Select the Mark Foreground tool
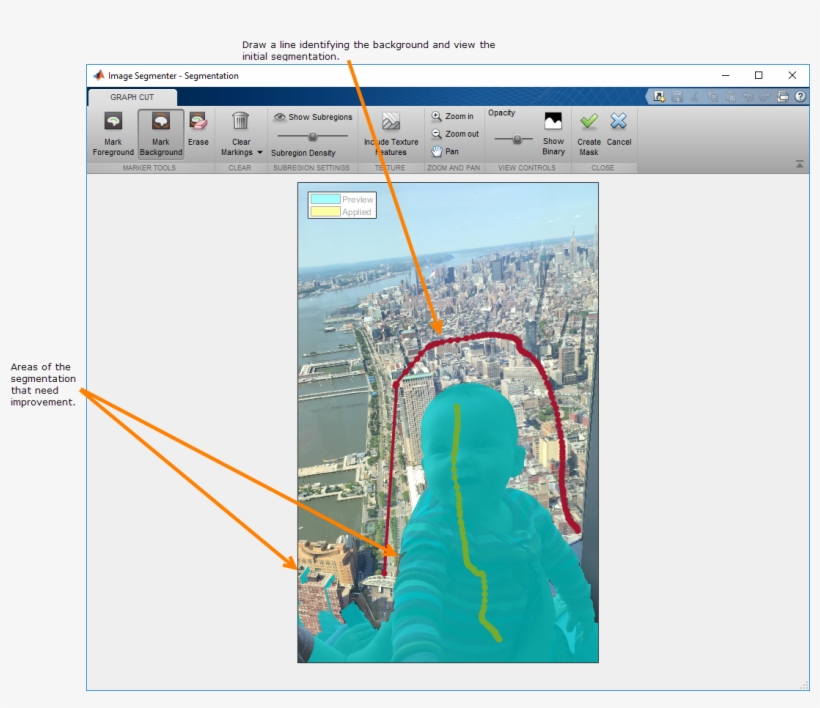This screenshot has height=708, width=820. pyautogui.click(x=112, y=130)
